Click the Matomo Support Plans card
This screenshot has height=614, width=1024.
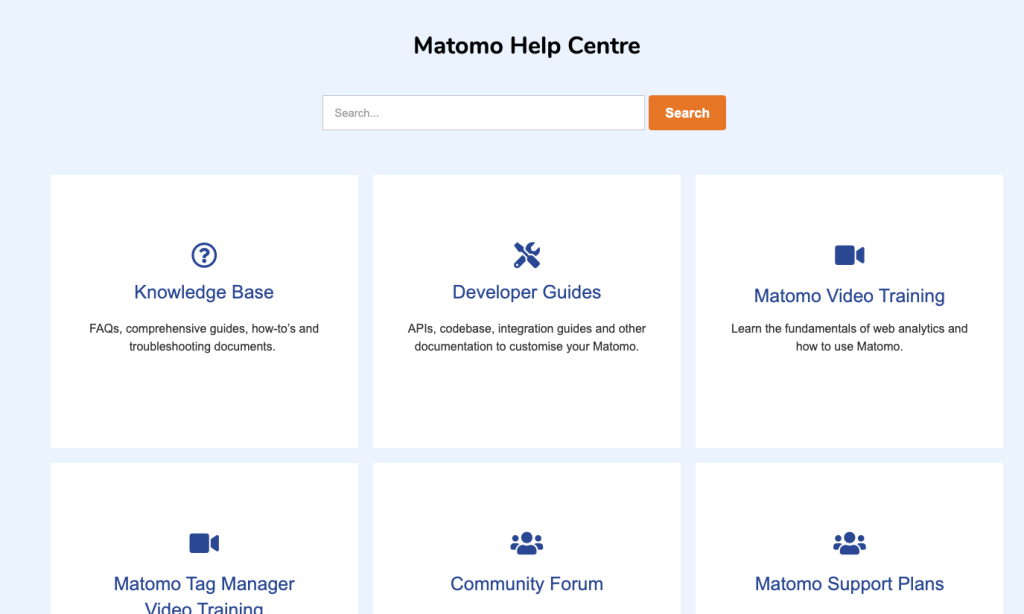849,500
